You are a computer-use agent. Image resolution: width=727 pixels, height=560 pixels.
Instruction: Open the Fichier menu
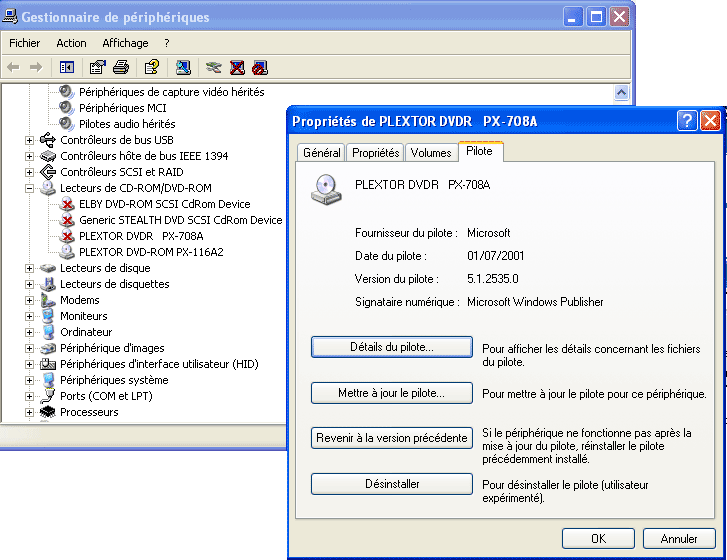[x=25, y=43]
